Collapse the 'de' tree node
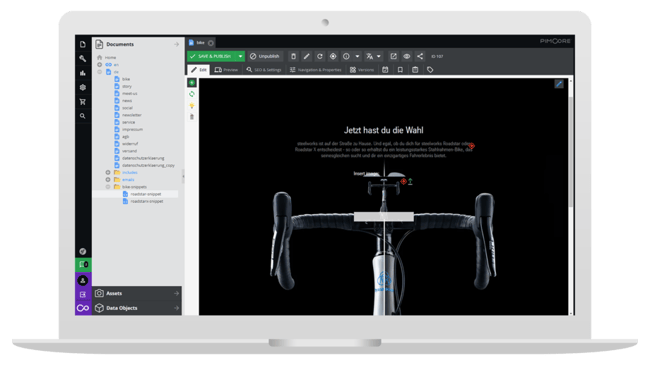This screenshot has height=365, width=650. (x=99, y=72)
